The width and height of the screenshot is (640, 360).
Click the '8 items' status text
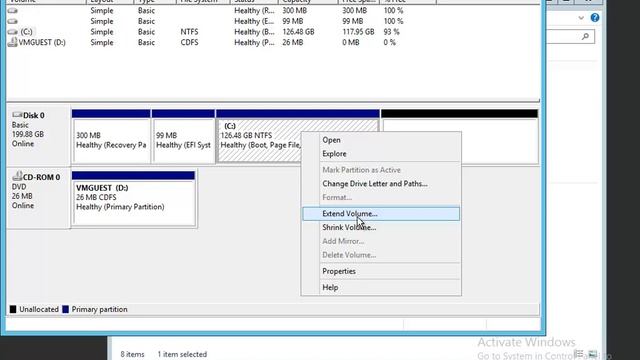[132, 354]
